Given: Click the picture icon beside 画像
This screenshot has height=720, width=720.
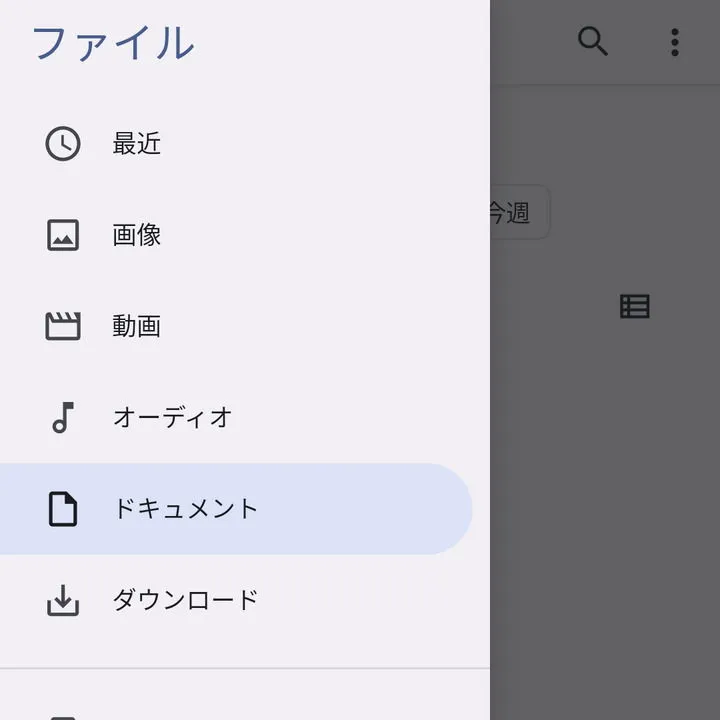Looking at the screenshot, I should (63, 235).
